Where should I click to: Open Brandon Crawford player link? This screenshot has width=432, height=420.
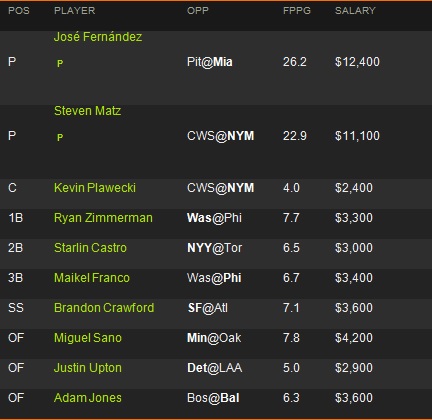coord(104,308)
